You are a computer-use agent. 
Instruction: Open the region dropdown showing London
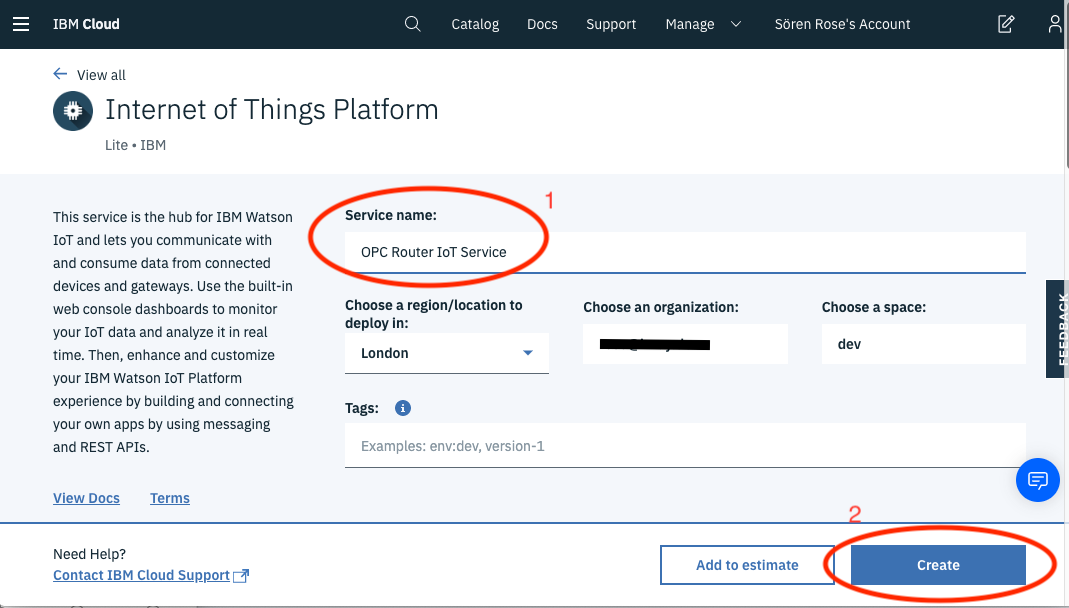click(446, 352)
